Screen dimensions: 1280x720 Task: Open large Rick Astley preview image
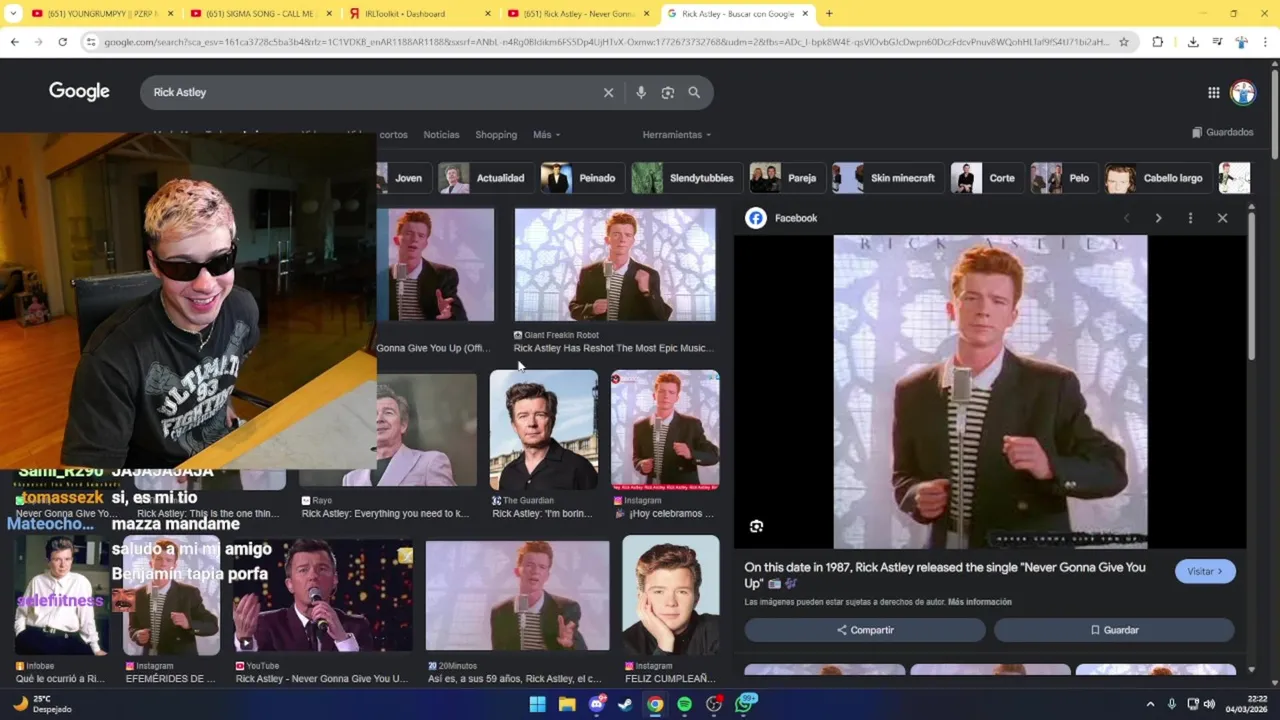(x=990, y=392)
